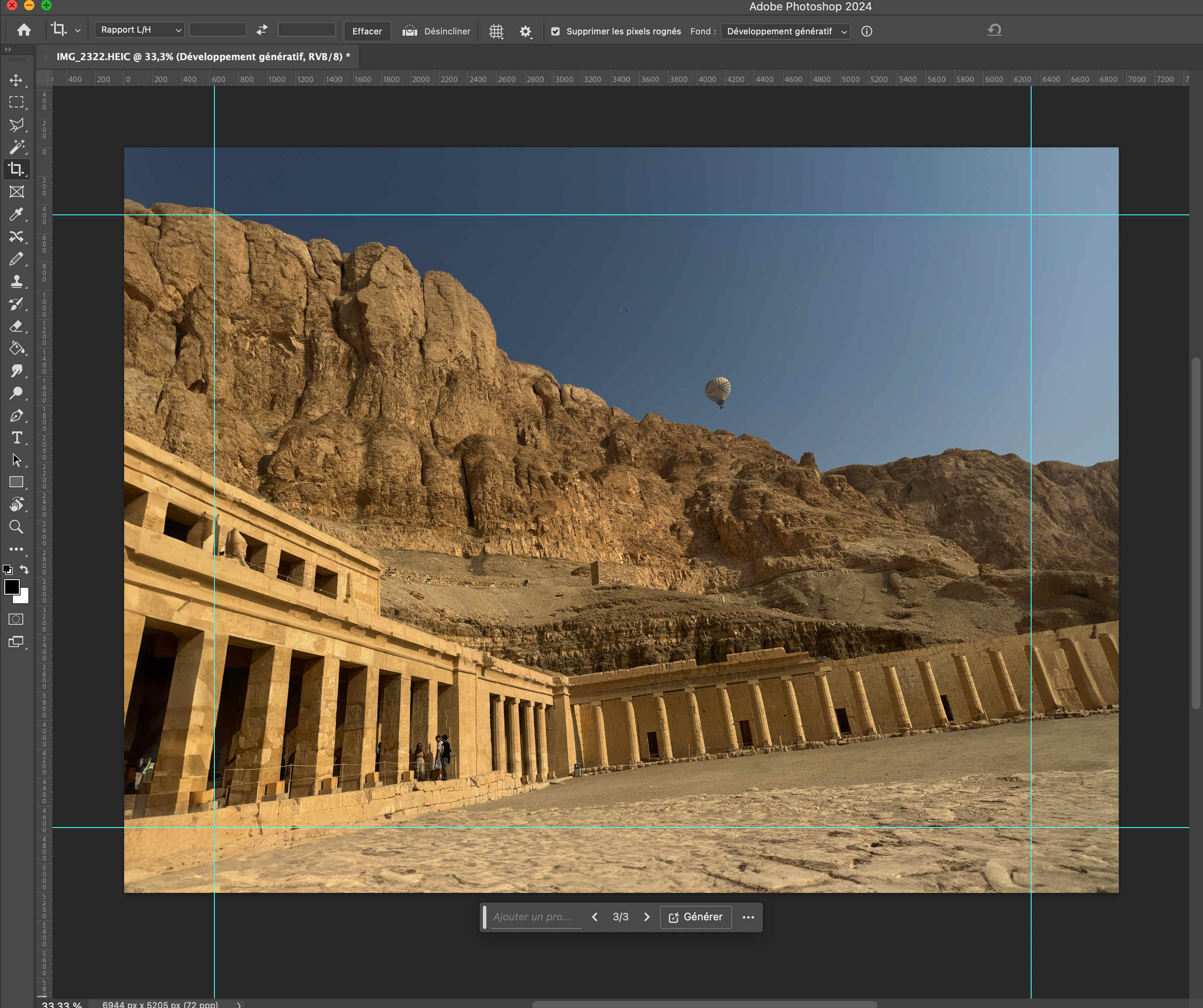
Task: Click the vertical scrollbar thumb
Action: pyautogui.click(x=1196, y=534)
